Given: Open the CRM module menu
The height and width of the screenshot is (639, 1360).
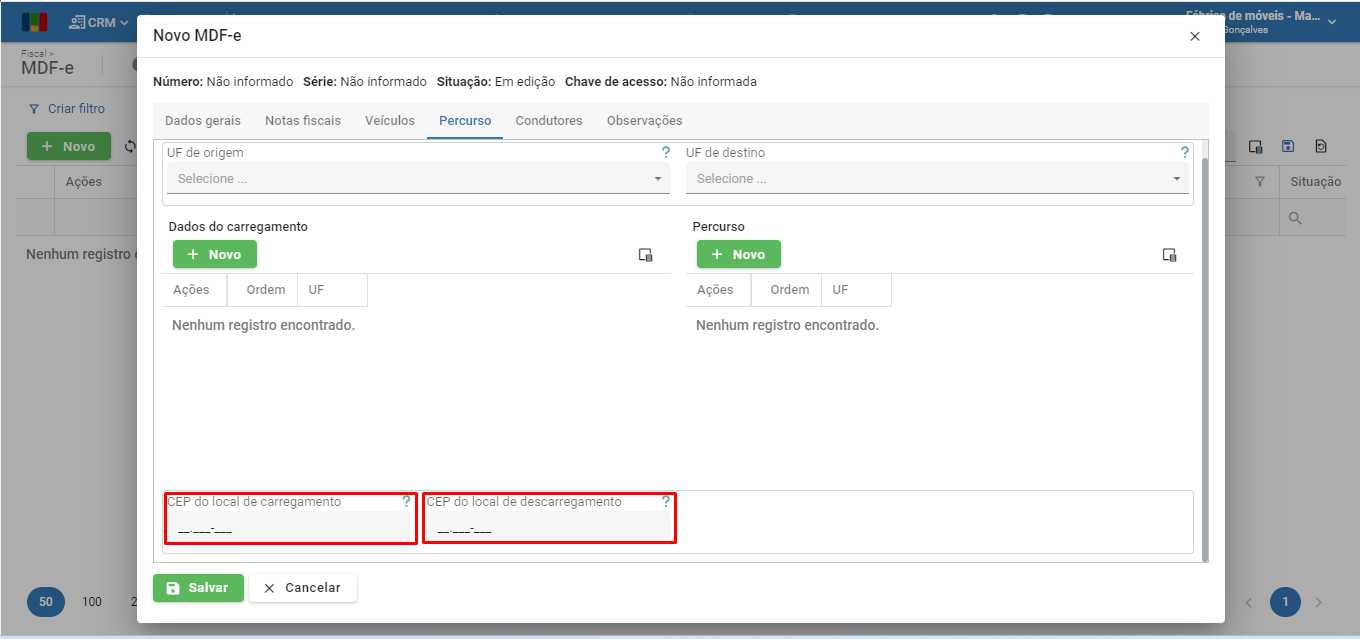Looking at the screenshot, I should click(x=99, y=22).
